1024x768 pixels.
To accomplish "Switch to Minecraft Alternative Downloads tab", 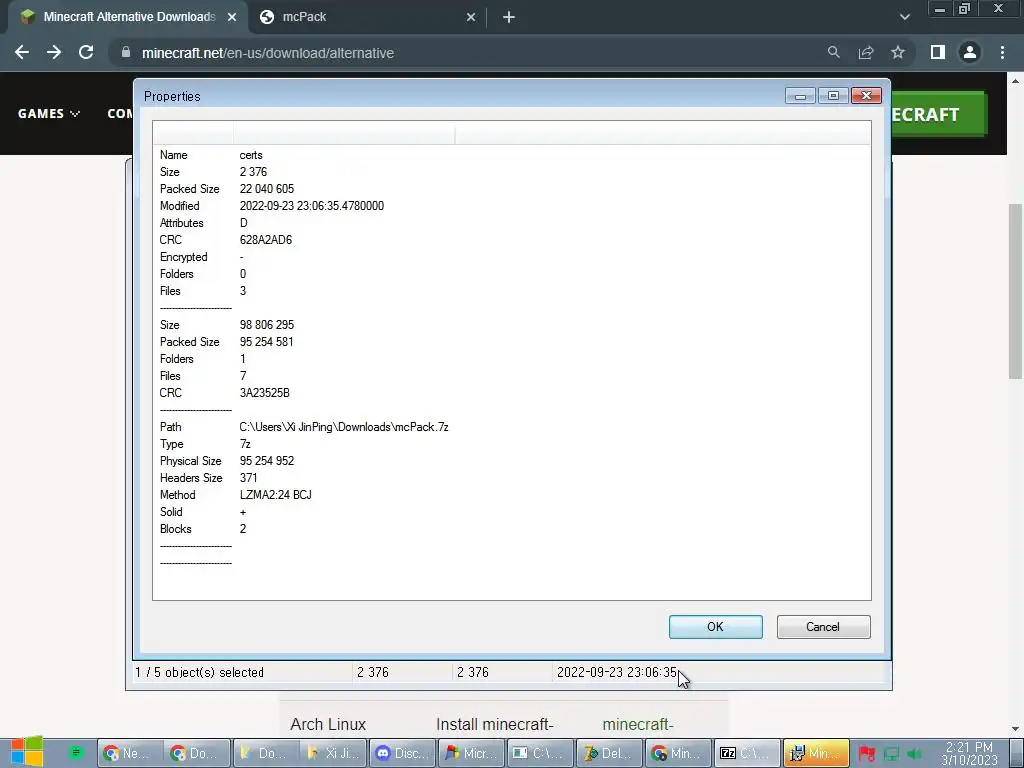I will 128,17.
